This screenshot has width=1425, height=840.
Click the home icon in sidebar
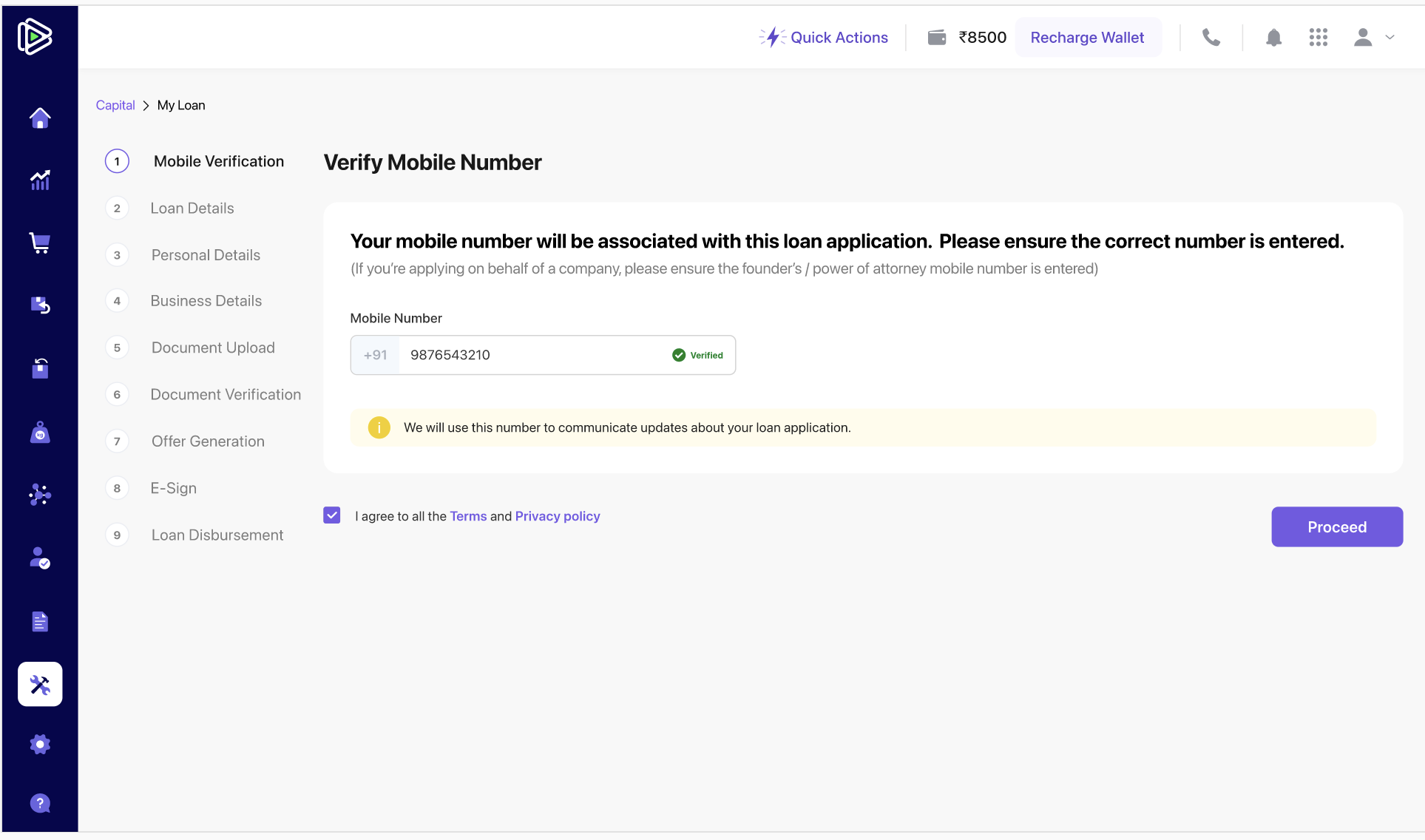click(40, 118)
